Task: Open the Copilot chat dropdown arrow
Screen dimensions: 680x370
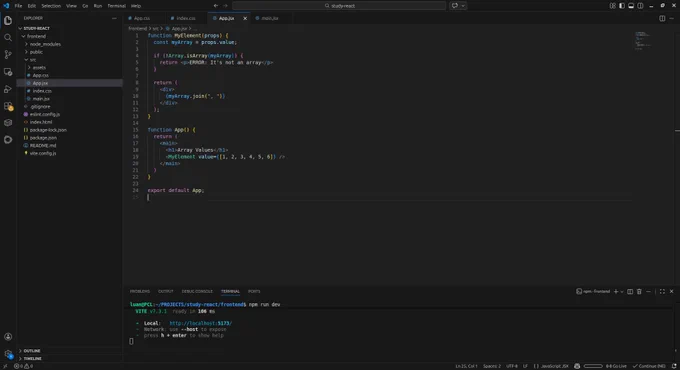Action: tap(463, 6)
